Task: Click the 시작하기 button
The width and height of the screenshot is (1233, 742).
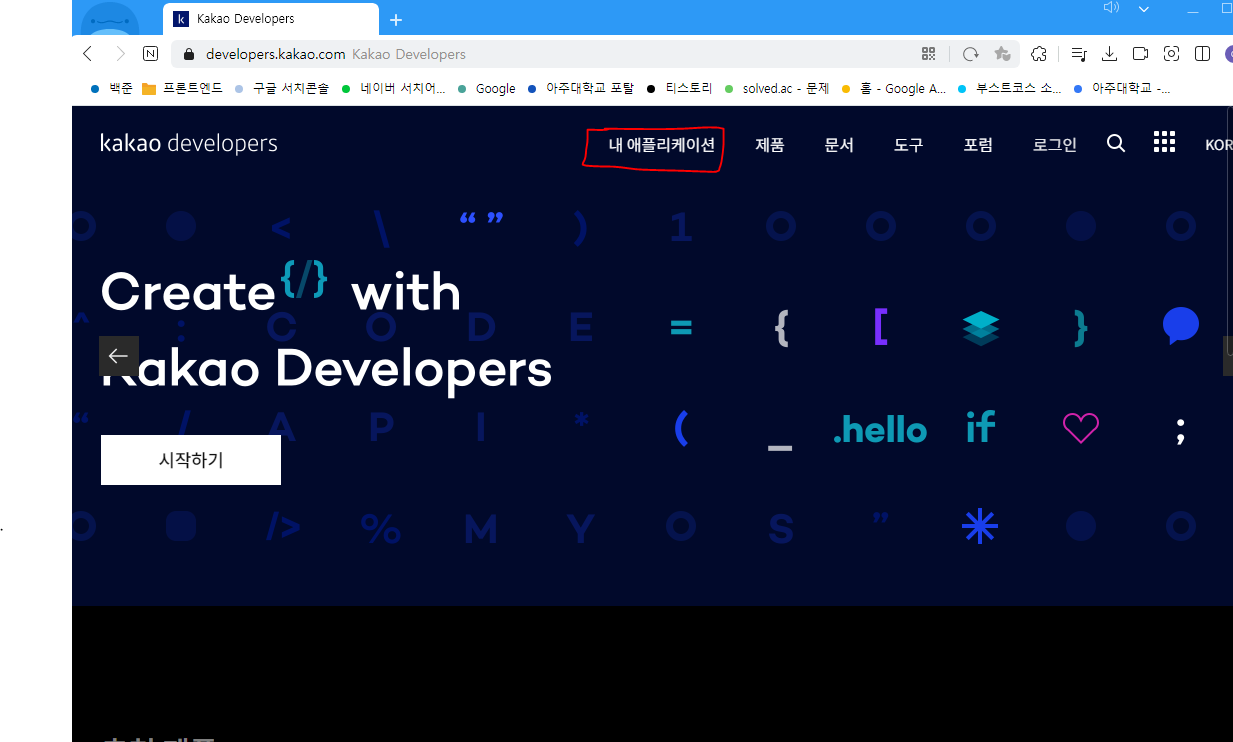Action: pyautogui.click(x=191, y=460)
